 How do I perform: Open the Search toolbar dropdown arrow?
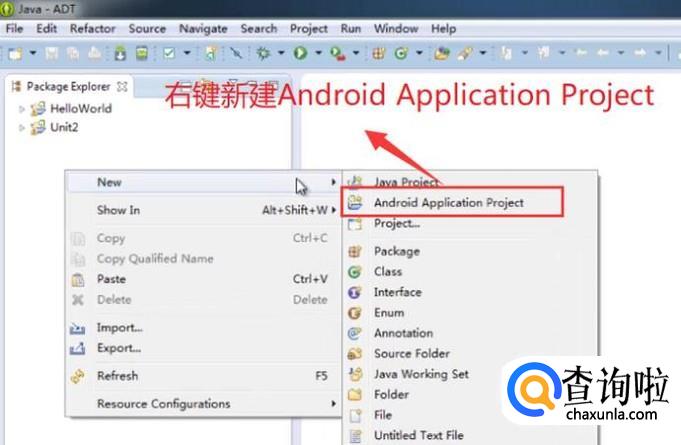tap(483, 53)
